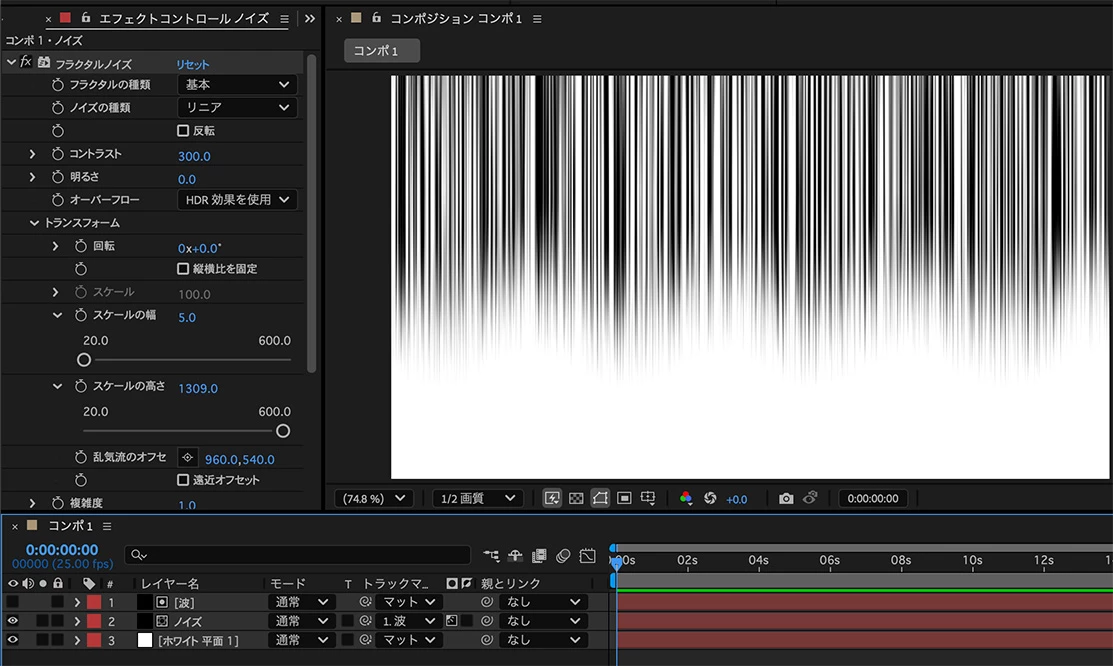Toggle hide shy layers icon in timeline
The width and height of the screenshot is (1113, 666).
point(515,555)
